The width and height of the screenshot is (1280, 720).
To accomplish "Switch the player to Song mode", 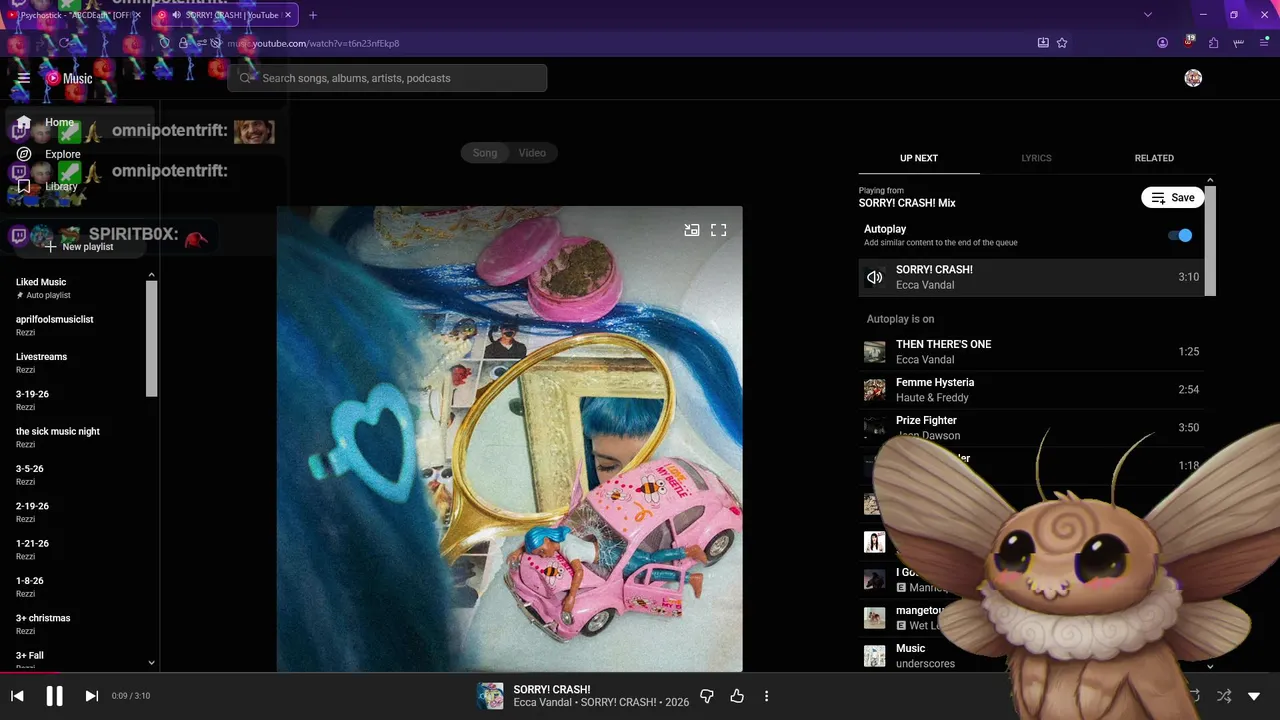I will point(485,153).
